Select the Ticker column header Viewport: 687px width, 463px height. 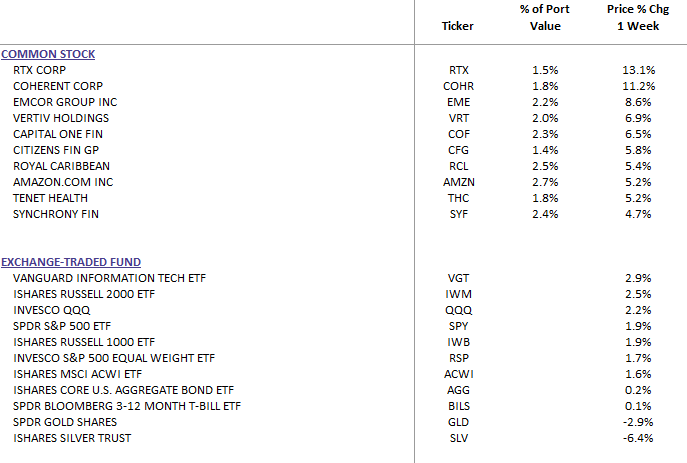tap(458, 26)
